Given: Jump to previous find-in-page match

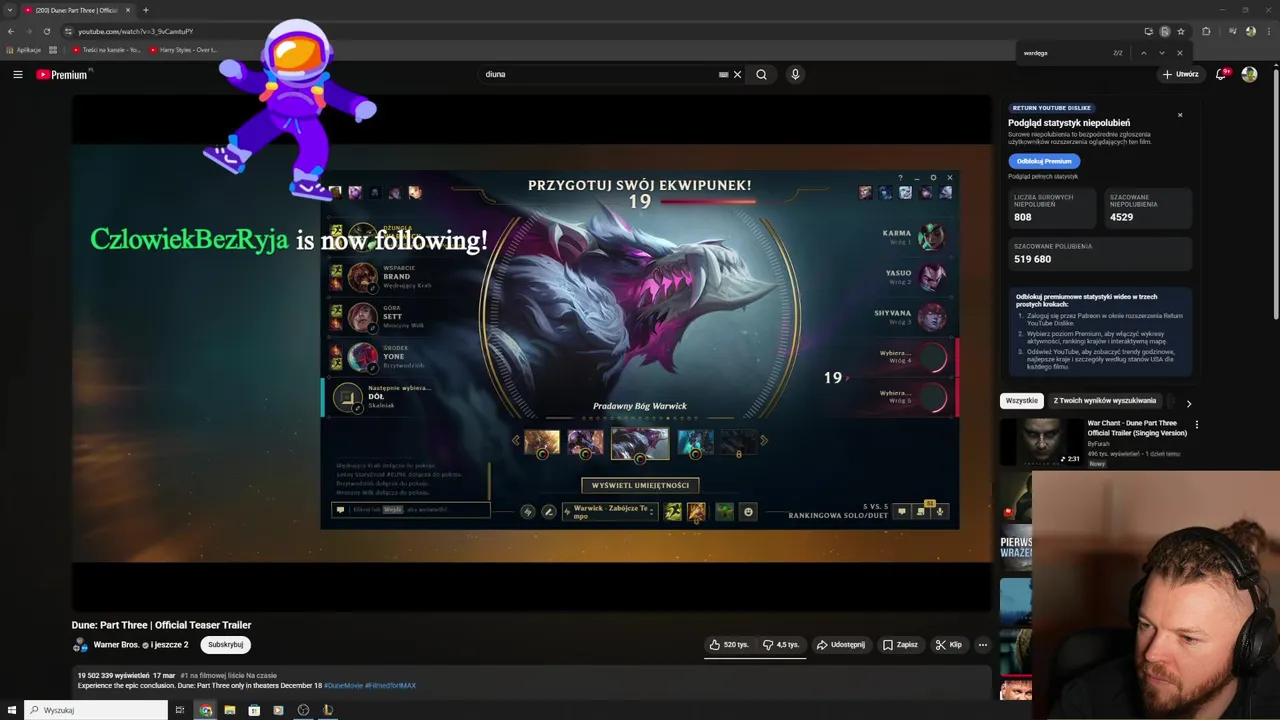Looking at the screenshot, I should (x=1143, y=53).
